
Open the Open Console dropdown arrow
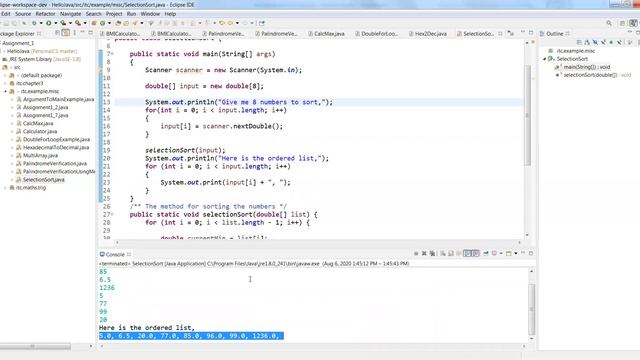tap(516, 253)
